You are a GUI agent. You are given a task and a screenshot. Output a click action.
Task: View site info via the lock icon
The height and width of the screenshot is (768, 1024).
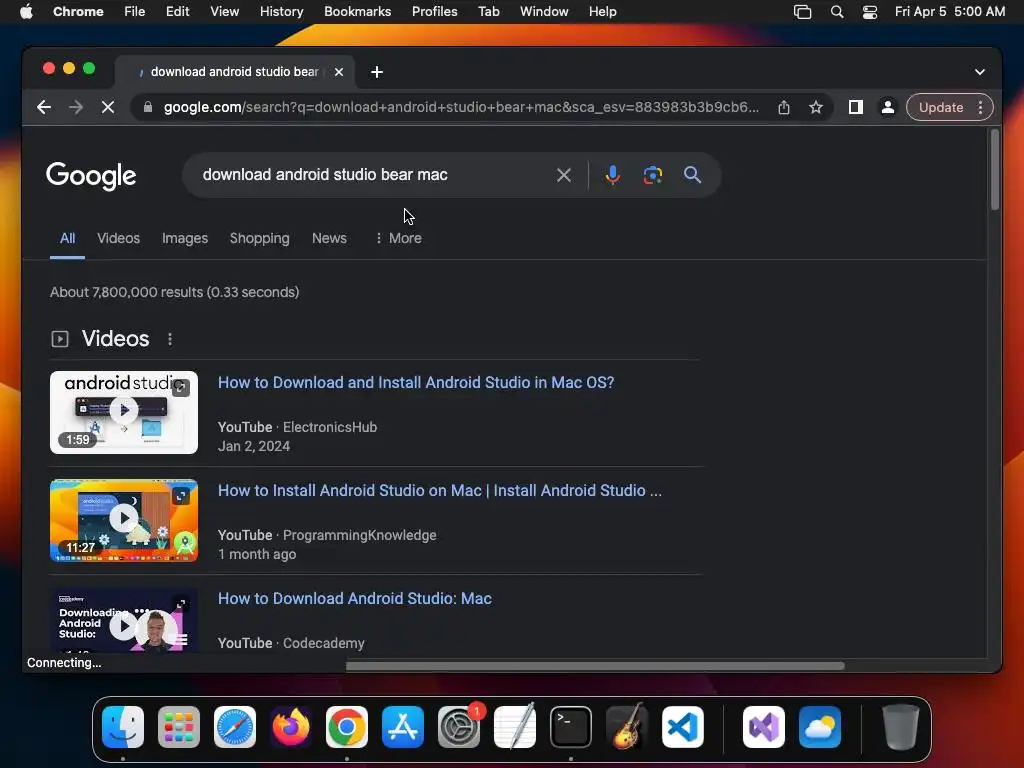pyautogui.click(x=148, y=107)
